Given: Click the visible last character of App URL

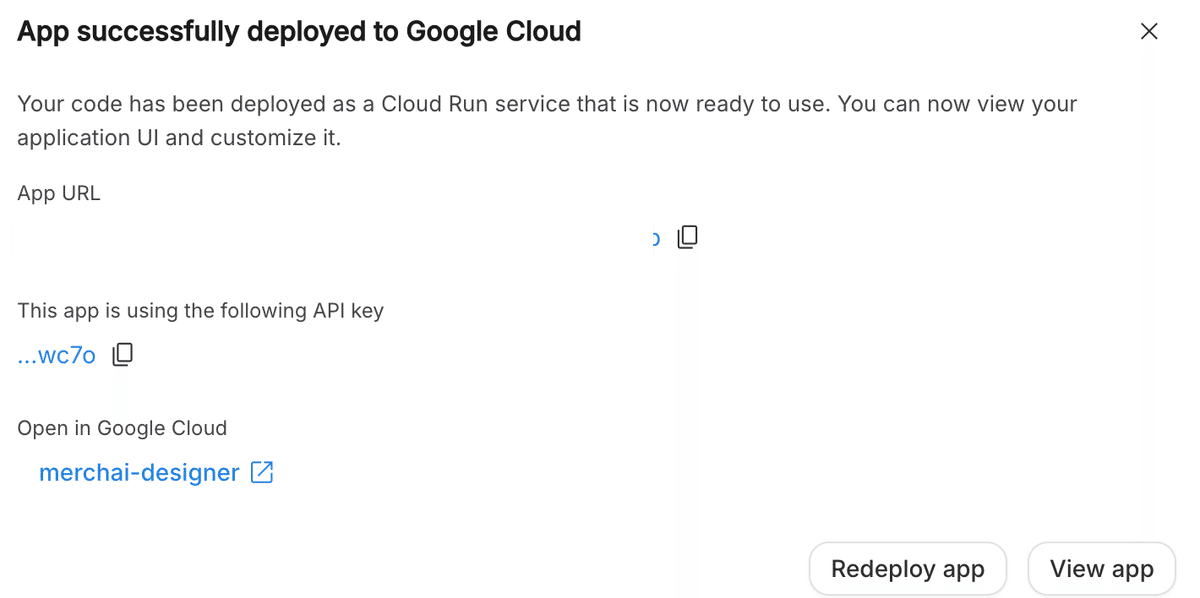Looking at the screenshot, I should [656, 239].
